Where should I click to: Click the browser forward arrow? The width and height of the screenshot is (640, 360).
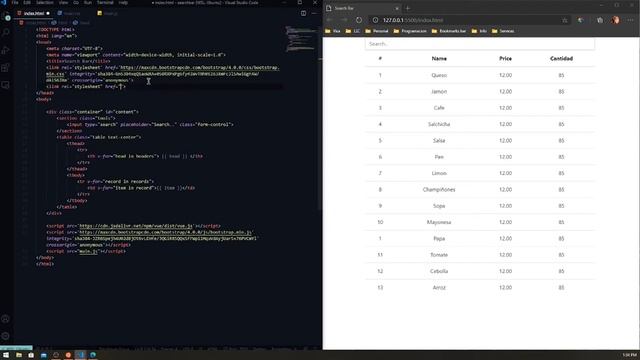pos(344,20)
